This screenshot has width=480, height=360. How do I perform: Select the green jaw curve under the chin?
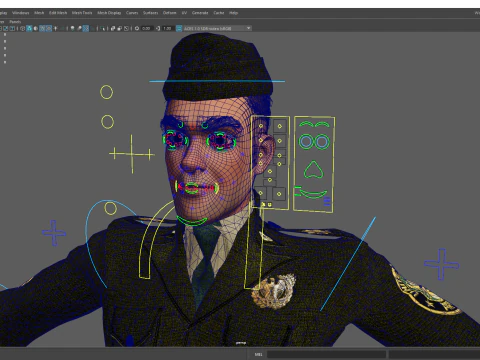click(x=192, y=221)
